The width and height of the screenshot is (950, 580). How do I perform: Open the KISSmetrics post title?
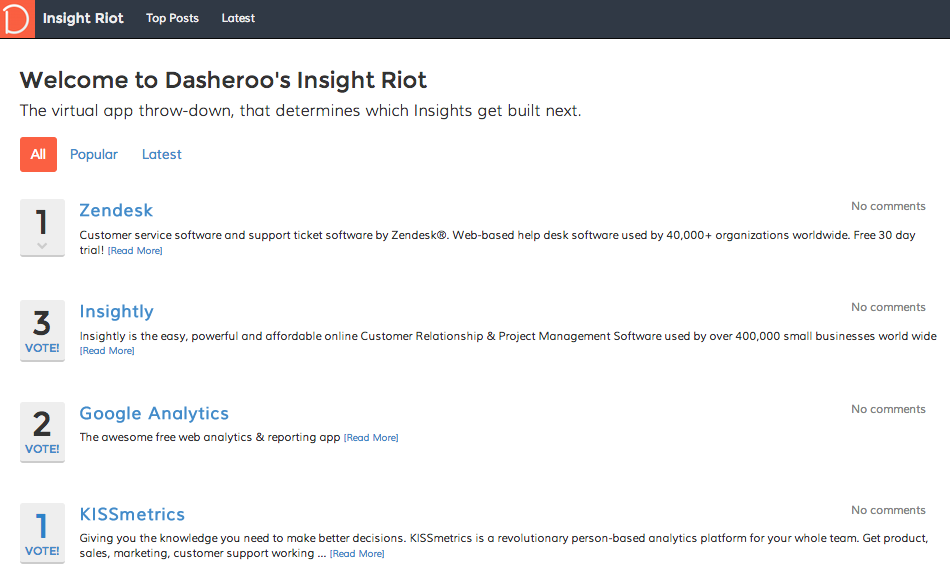point(132,514)
